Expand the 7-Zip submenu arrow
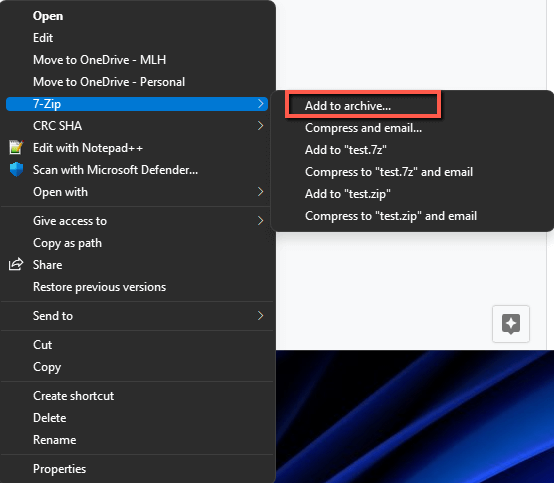This screenshot has width=554, height=483. click(261, 104)
